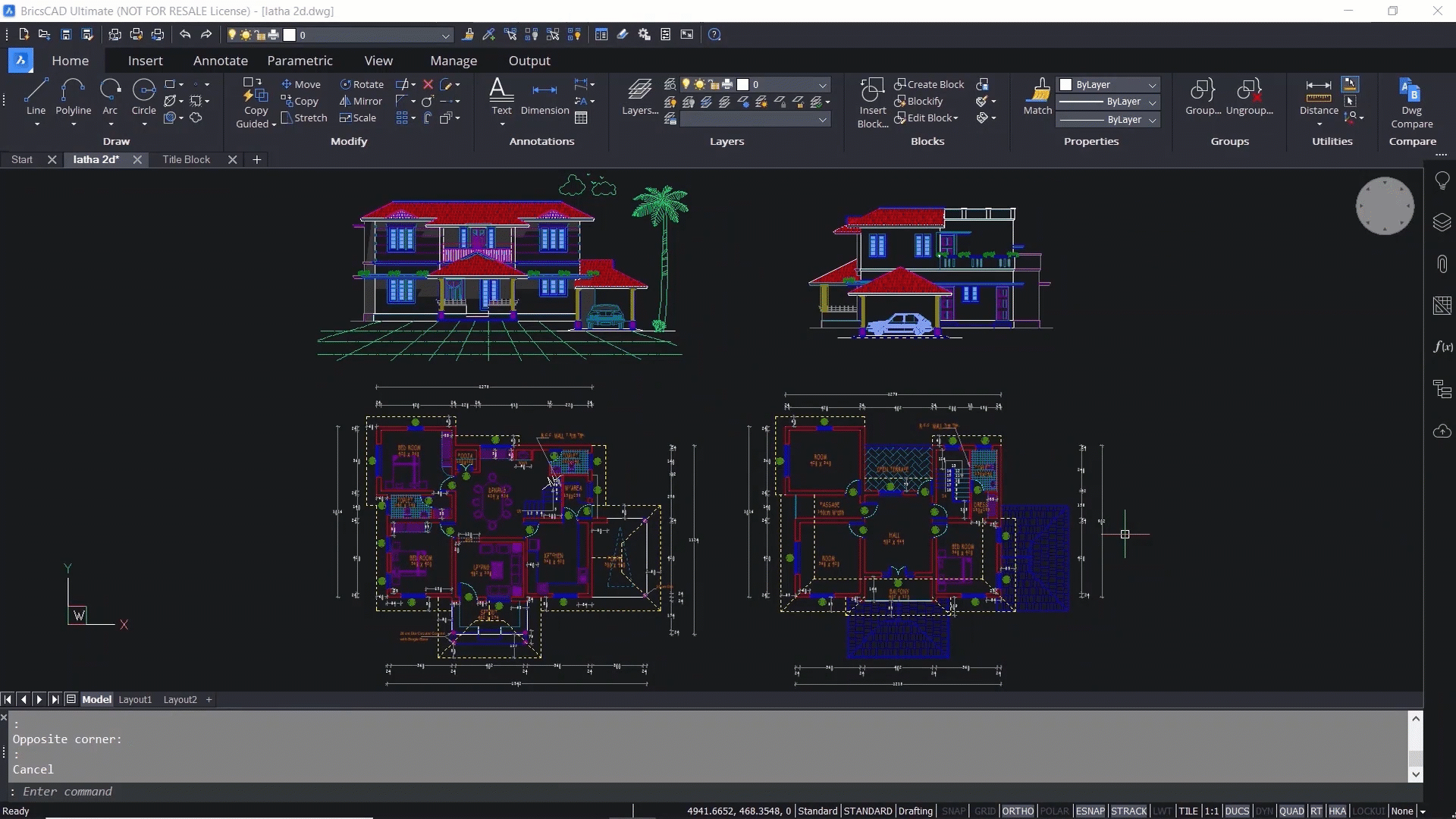1456x819 pixels.
Task: Click the Create Block button
Action: 929,84
